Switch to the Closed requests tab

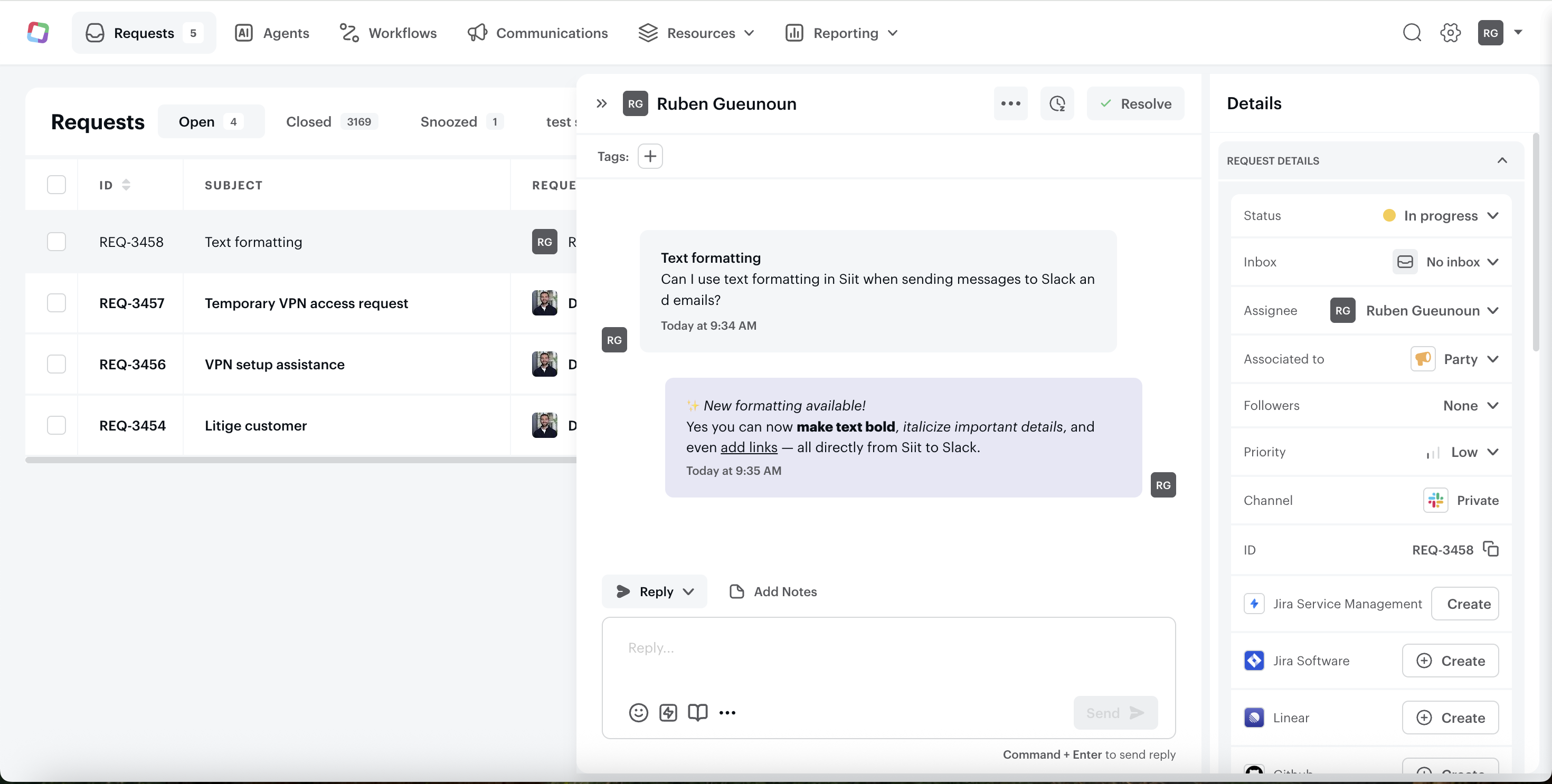pos(332,121)
